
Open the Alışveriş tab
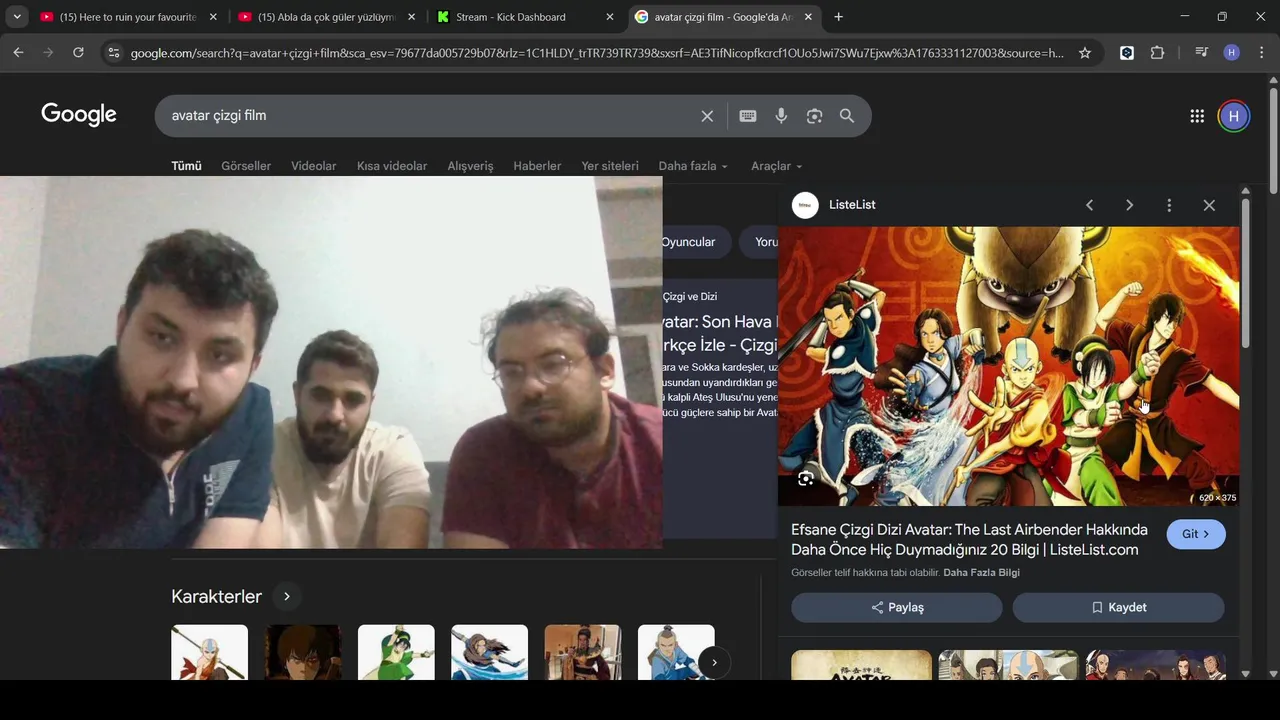click(x=470, y=166)
